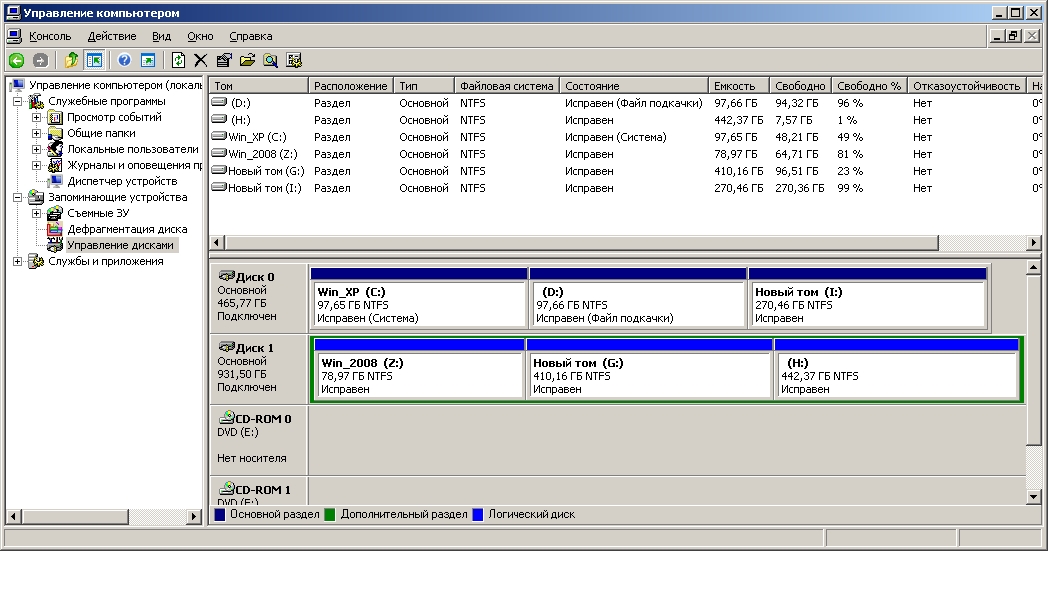
Task: Open Properties icon in the toolbar
Action: click(x=224, y=60)
